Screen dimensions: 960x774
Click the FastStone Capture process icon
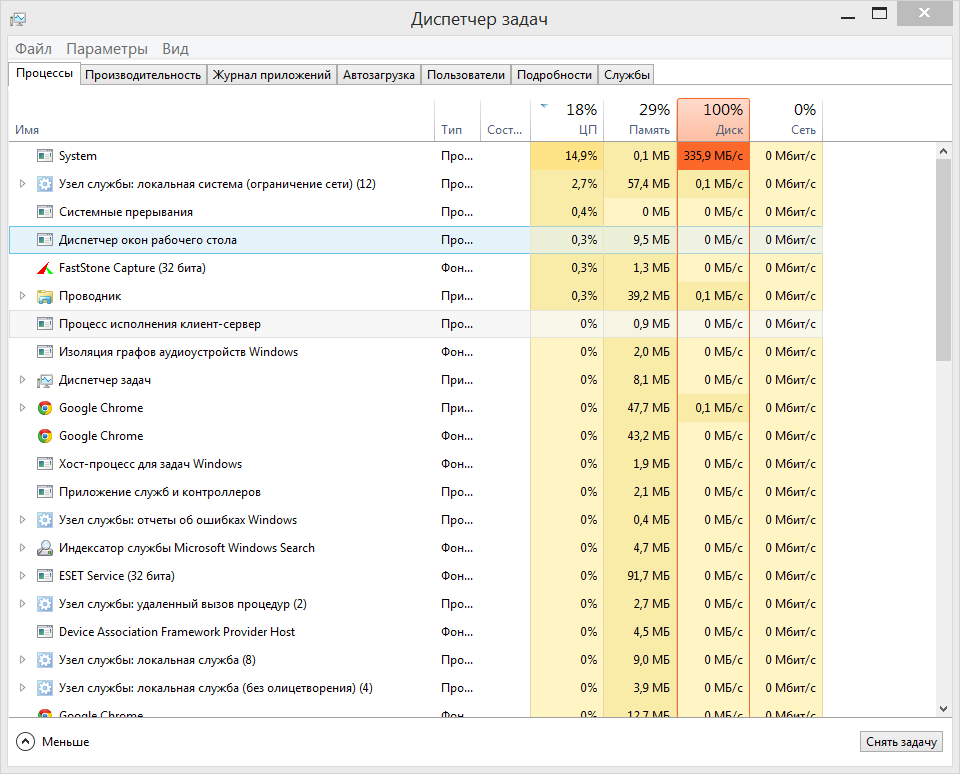click(x=44, y=268)
